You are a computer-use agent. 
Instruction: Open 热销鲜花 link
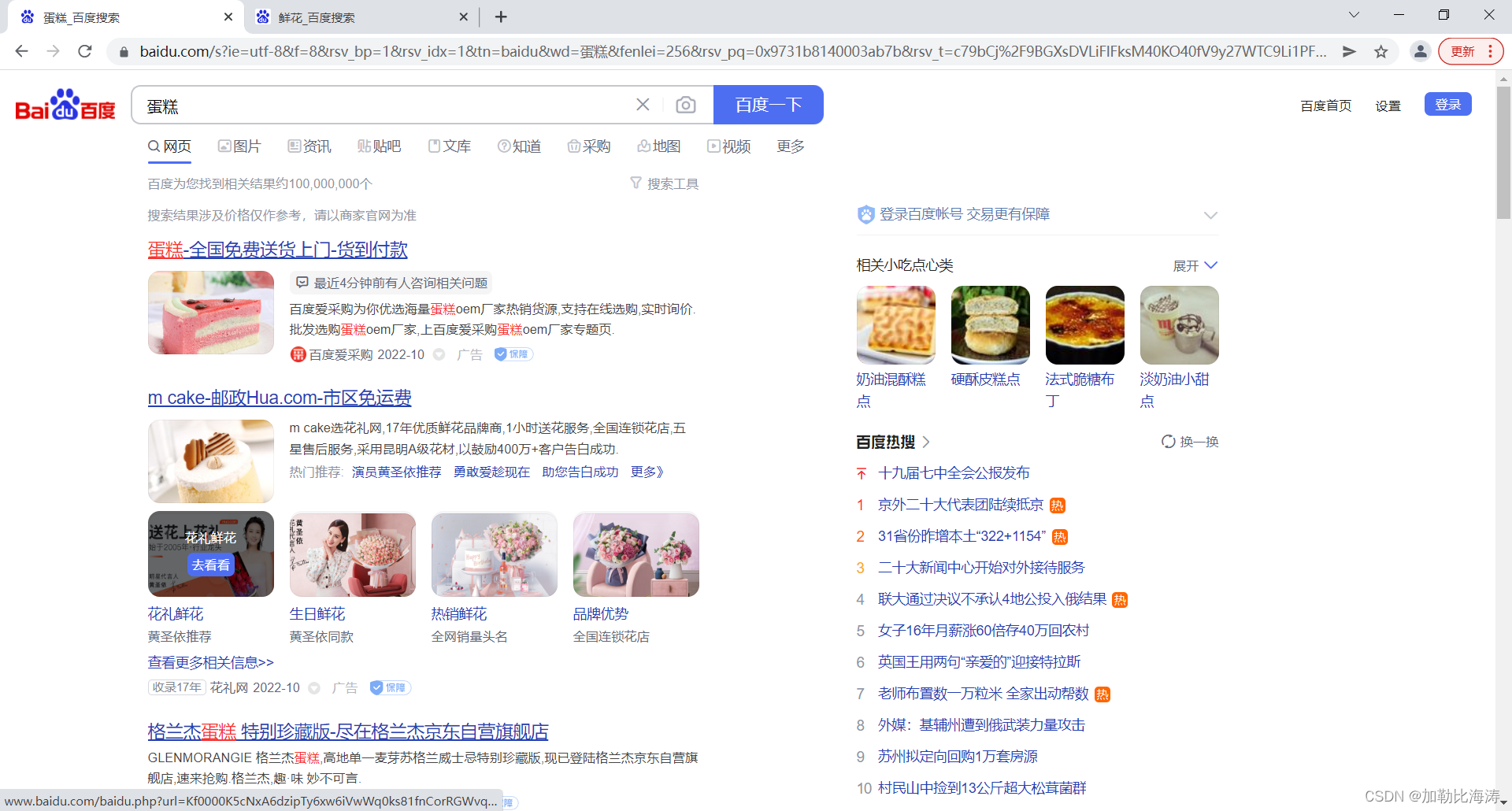(x=459, y=614)
